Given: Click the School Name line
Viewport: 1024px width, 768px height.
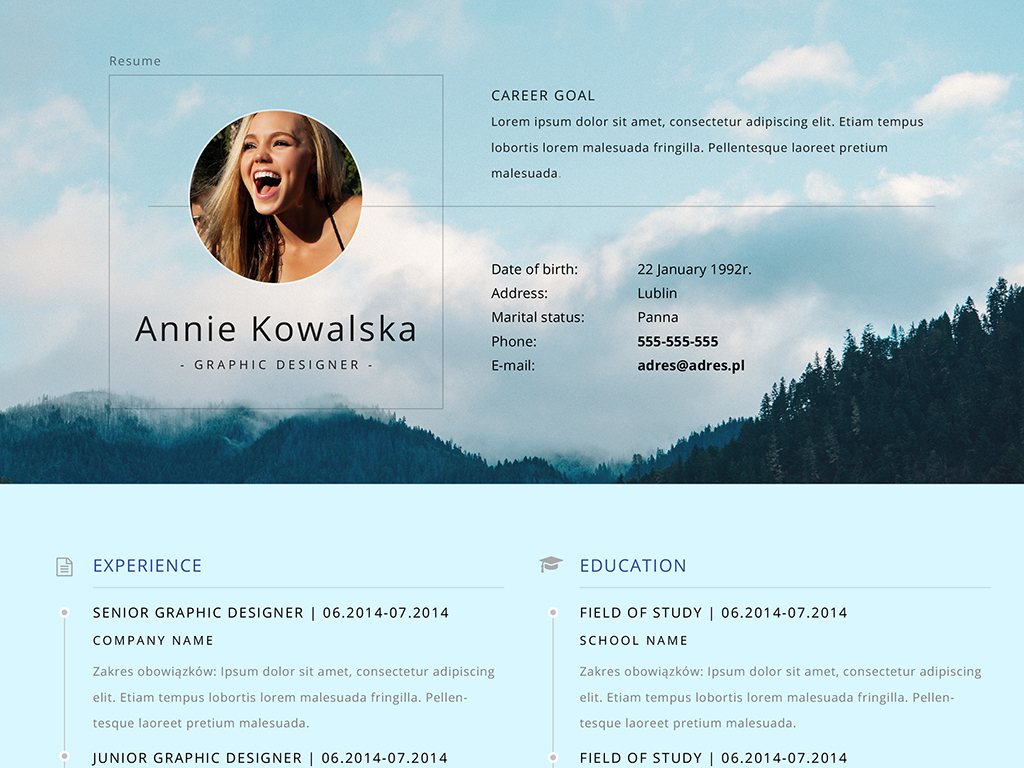Looking at the screenshot, I should click(633, 641).
